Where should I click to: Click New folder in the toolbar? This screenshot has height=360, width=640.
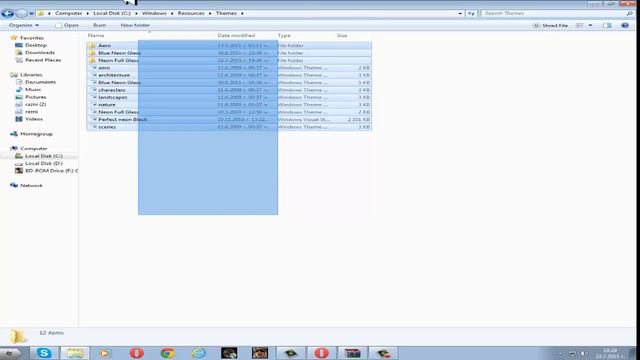(x=135, y=25)
